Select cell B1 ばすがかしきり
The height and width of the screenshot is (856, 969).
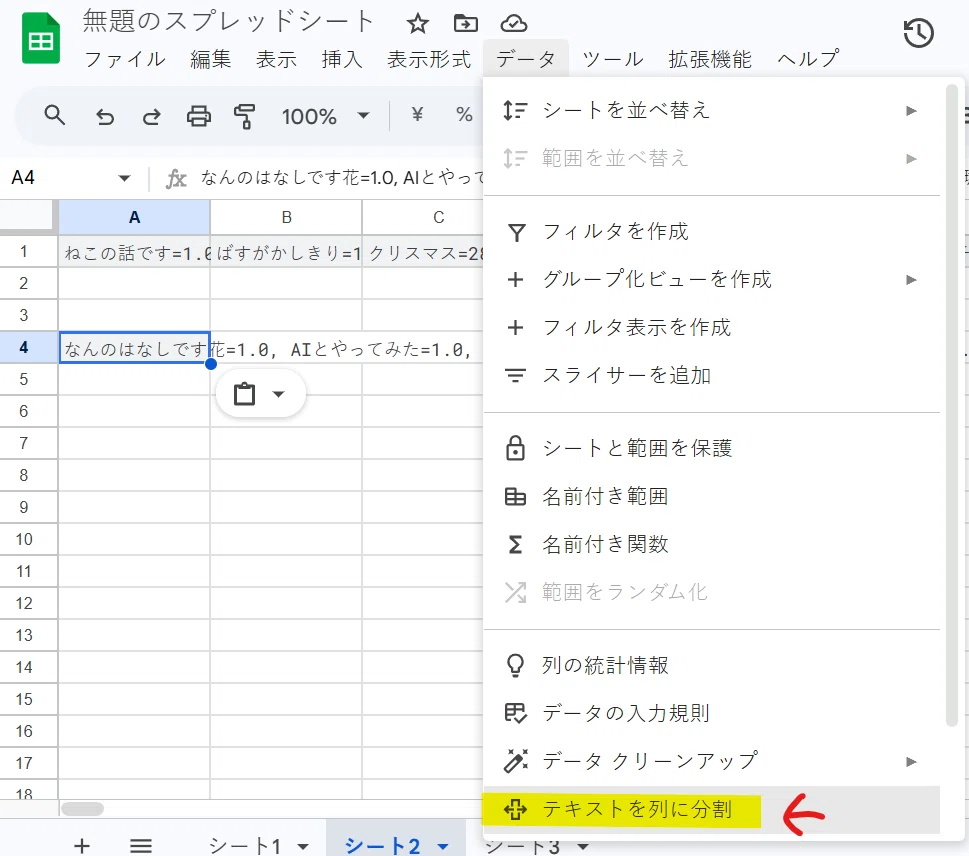(286, 252)
